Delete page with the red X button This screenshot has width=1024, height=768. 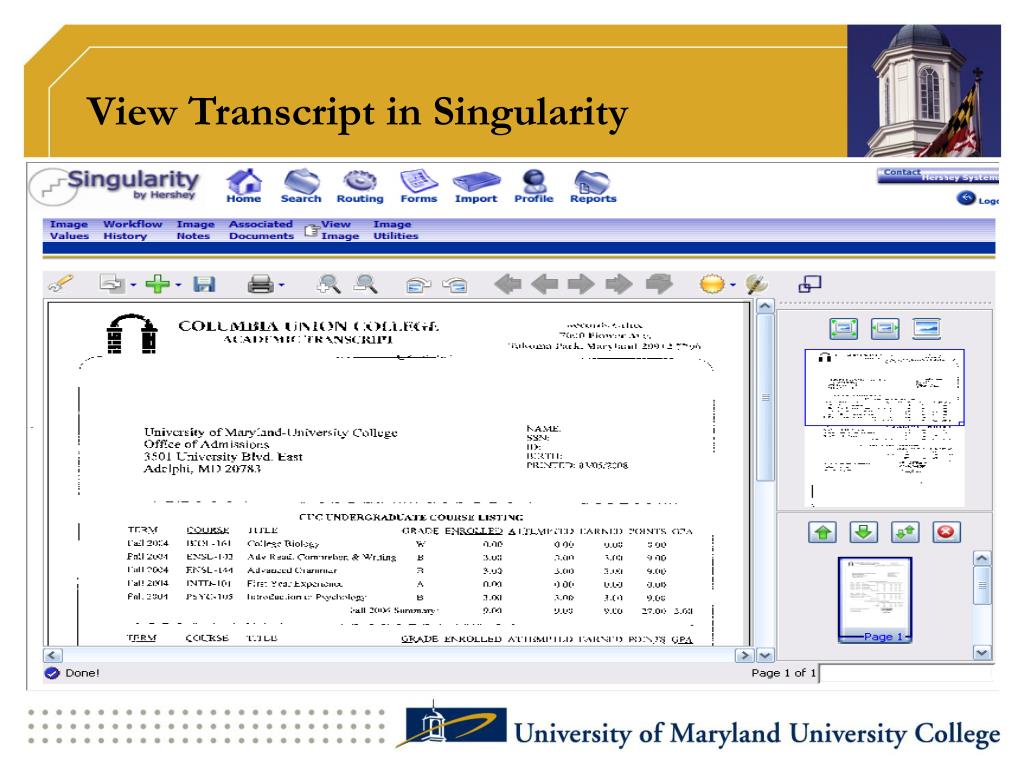coord(946,532)
